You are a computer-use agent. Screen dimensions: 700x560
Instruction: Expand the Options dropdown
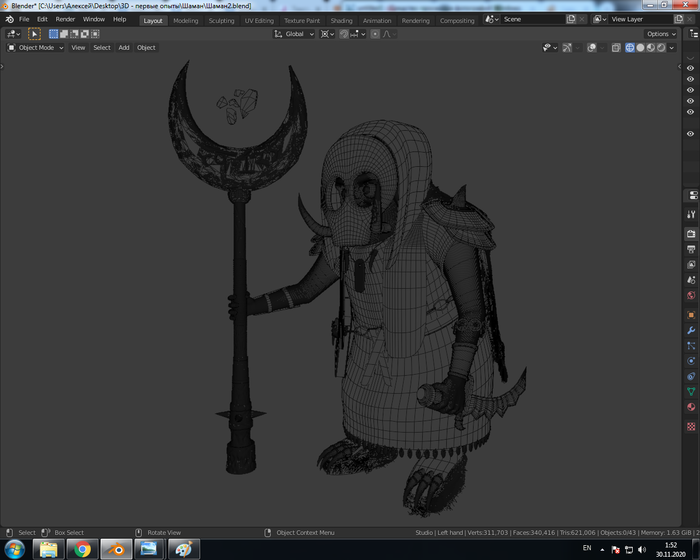(x=661, y=34)
